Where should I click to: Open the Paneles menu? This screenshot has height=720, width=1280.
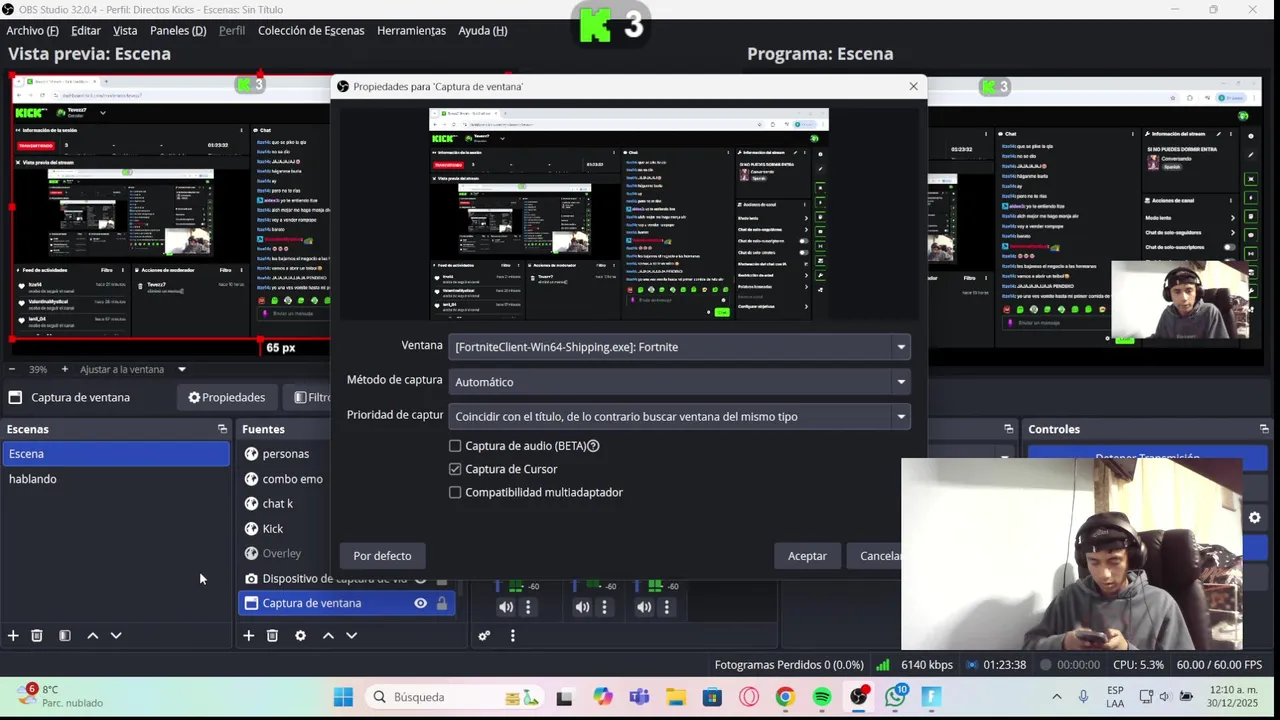[x=178, y=31]
